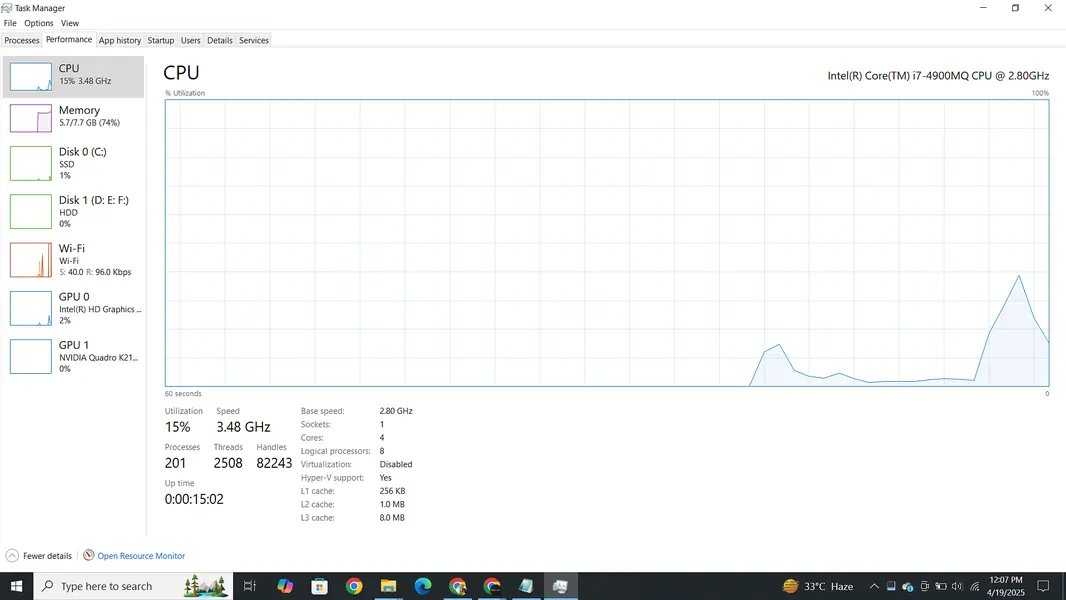
Task: Click the Open Resource Monitor link
Action: click(140, 556)
